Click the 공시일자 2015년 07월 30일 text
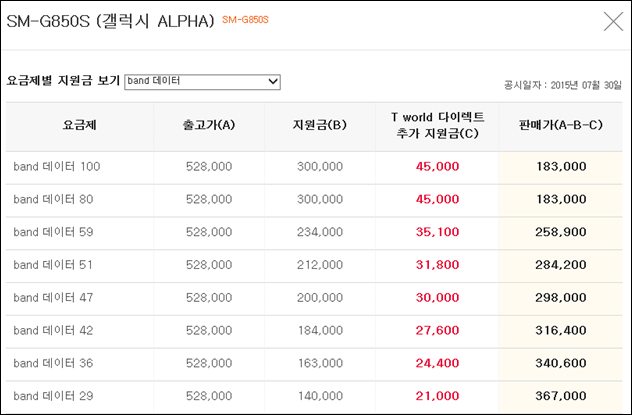 pos(563,85)
